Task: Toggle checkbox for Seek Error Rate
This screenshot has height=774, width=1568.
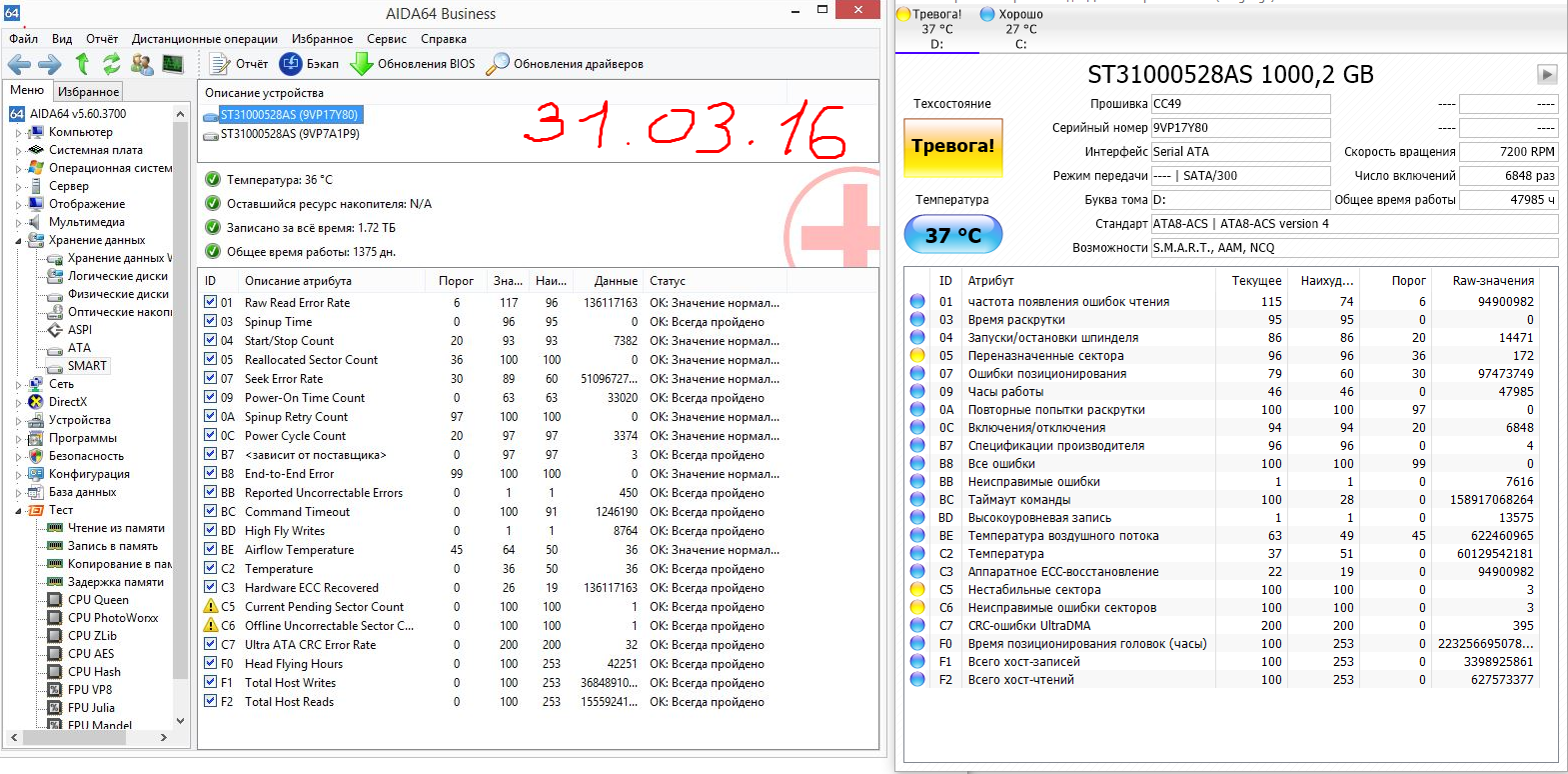Action: click(211, 378)
